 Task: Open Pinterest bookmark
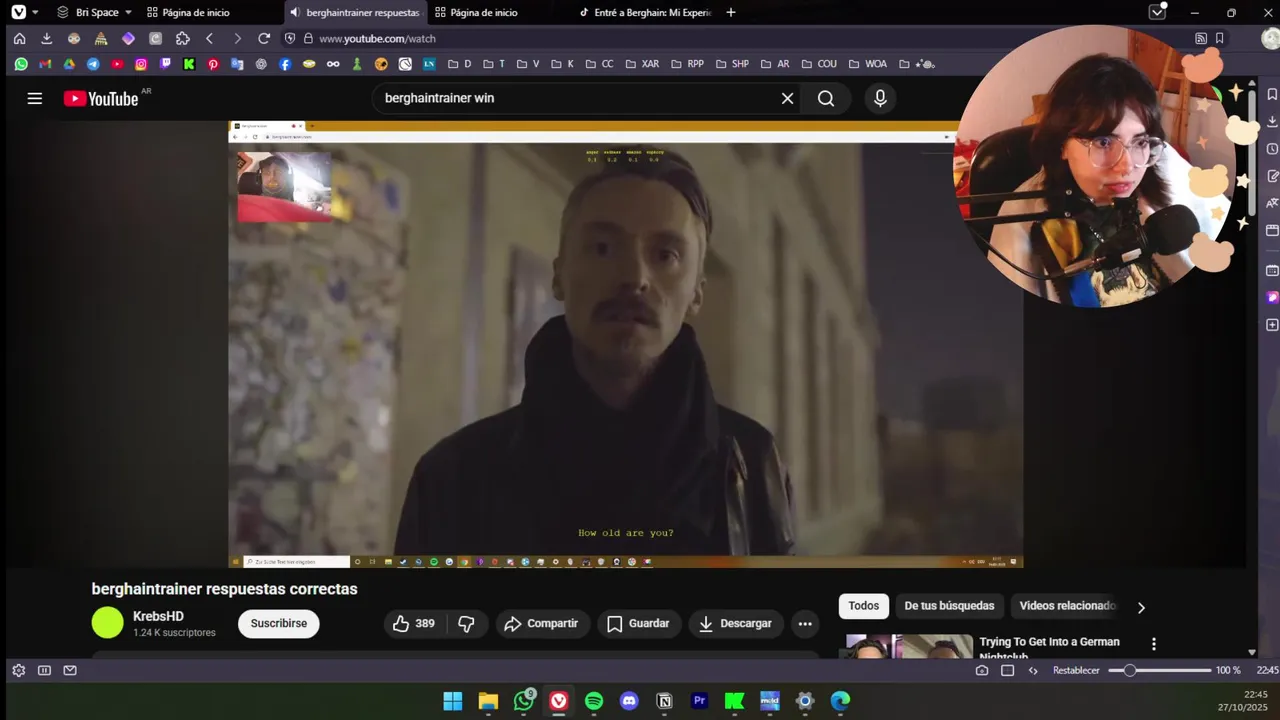[x=213, y=64]
